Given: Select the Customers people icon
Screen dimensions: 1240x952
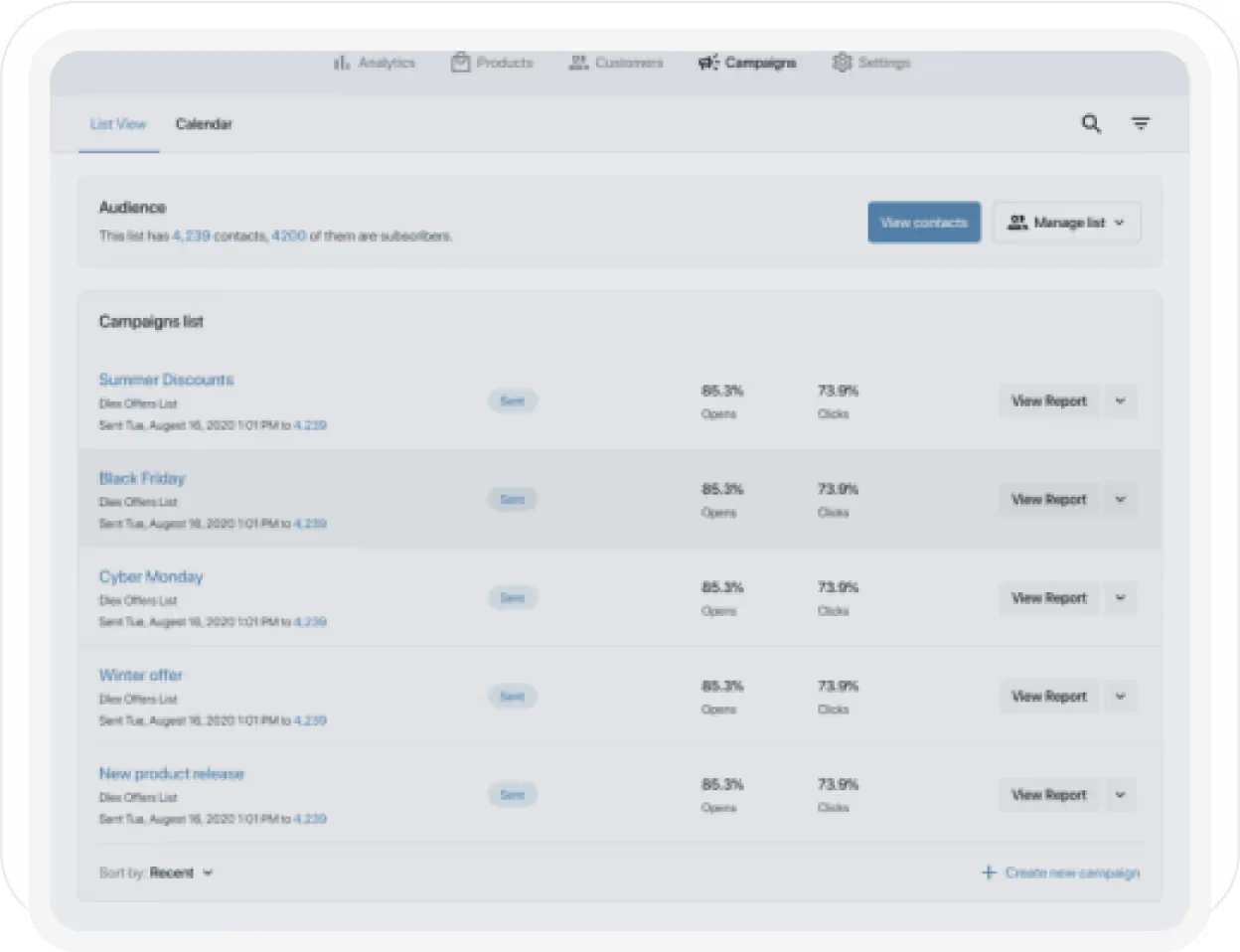Looking at the screenshot, I should pyautogui.click(x=579, y=62).
